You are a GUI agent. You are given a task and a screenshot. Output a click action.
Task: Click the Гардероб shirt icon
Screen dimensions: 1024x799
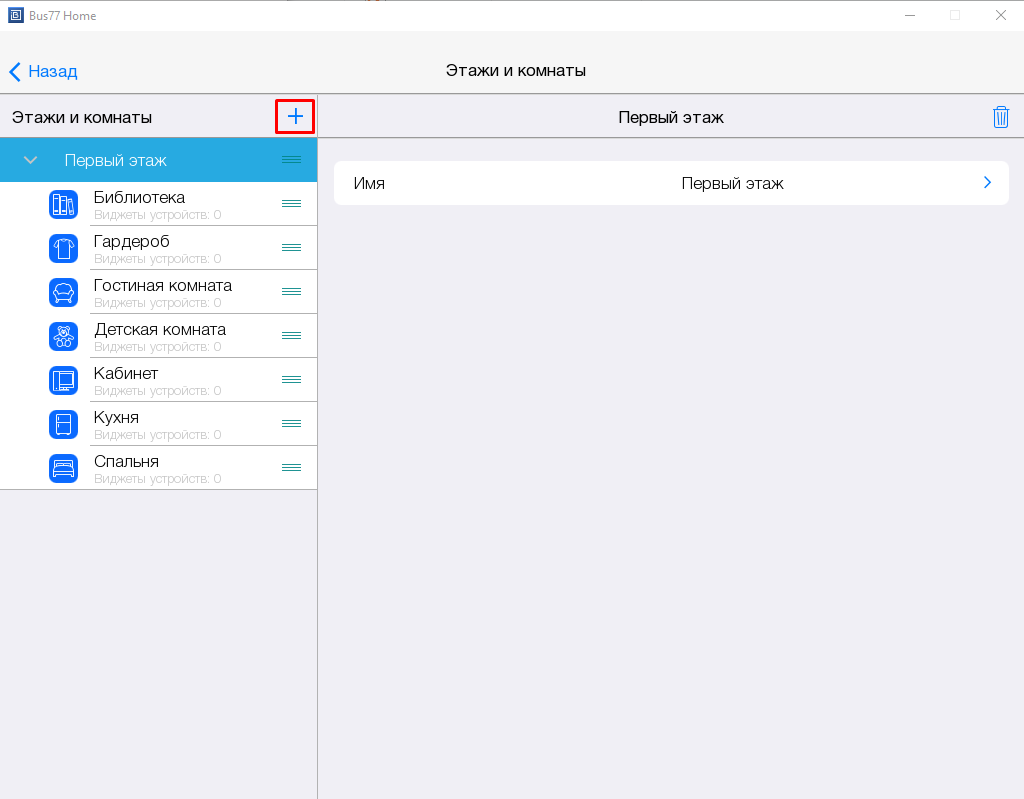click(x=63, y=248)
